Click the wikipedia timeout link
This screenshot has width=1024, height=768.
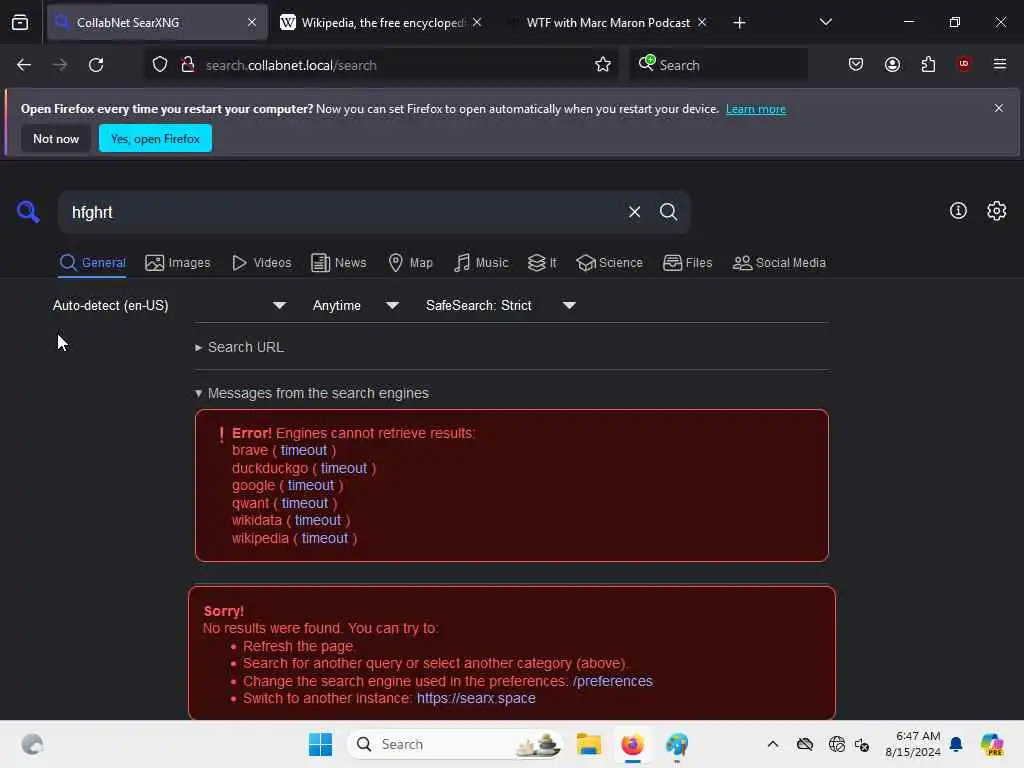pos(325,538)
